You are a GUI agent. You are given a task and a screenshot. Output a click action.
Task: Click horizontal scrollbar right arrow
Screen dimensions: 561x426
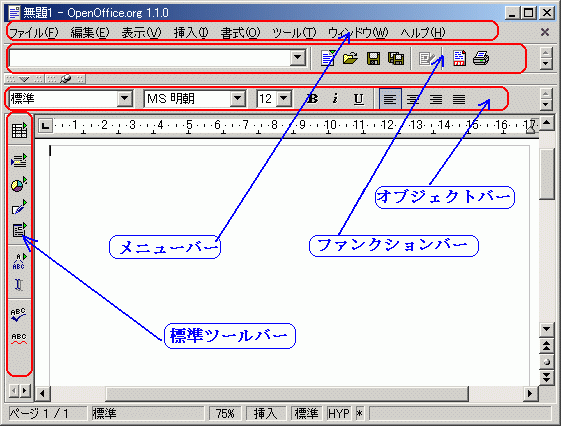click(x=530, y=394)
